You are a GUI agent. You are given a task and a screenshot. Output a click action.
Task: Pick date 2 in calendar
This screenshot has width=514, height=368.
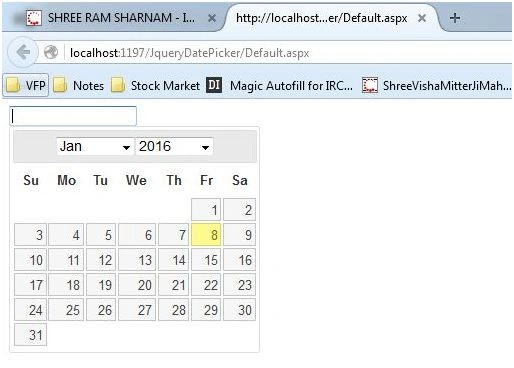(x=239, y=210)
